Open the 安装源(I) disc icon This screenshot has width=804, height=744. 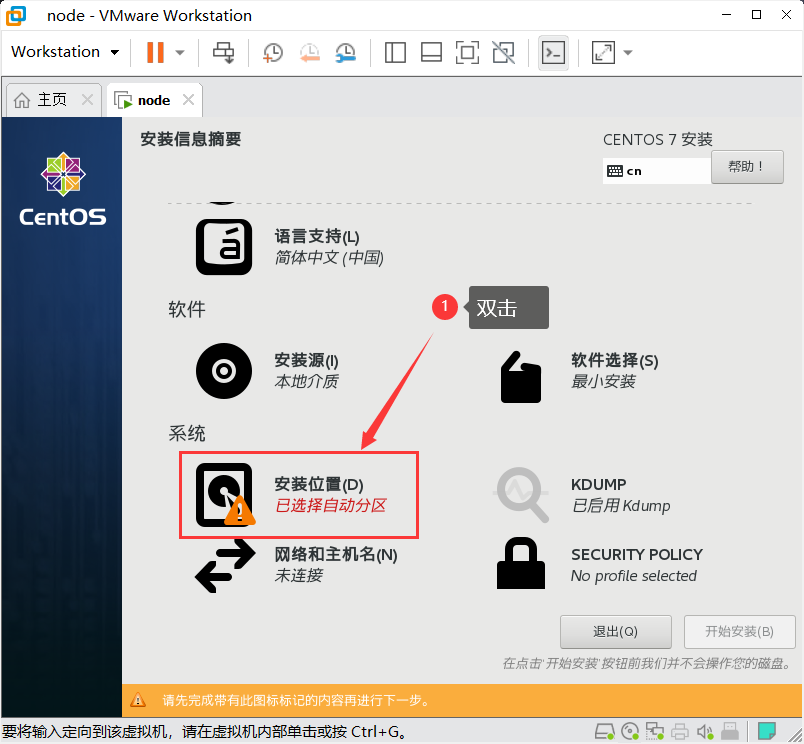pyautogui.click(x=224, y=371)
